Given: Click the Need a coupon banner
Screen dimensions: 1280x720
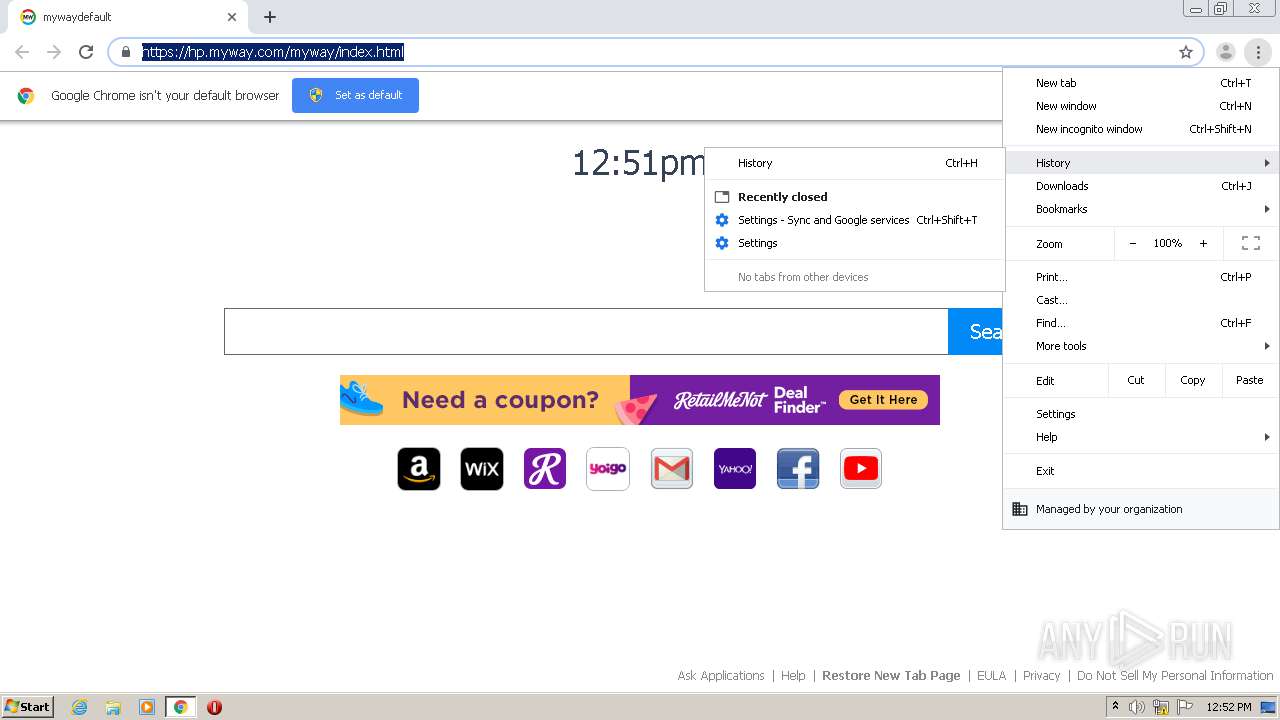Looking at the screenshot, I should [640, 400].
